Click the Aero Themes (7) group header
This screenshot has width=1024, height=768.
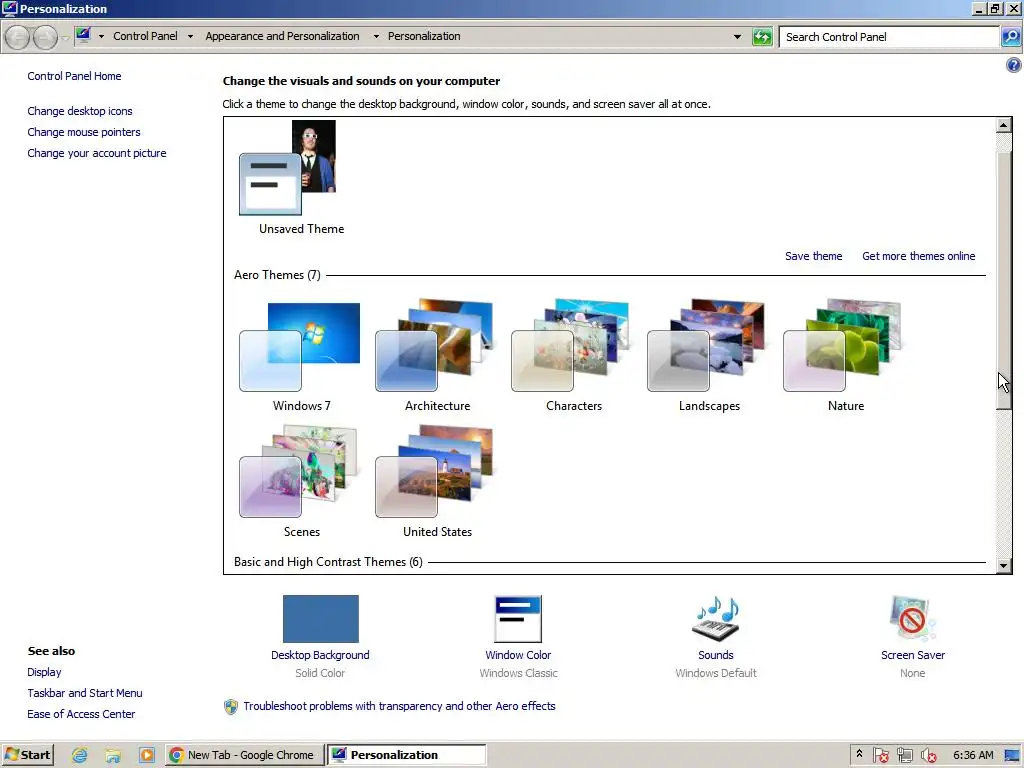(277, 275)
